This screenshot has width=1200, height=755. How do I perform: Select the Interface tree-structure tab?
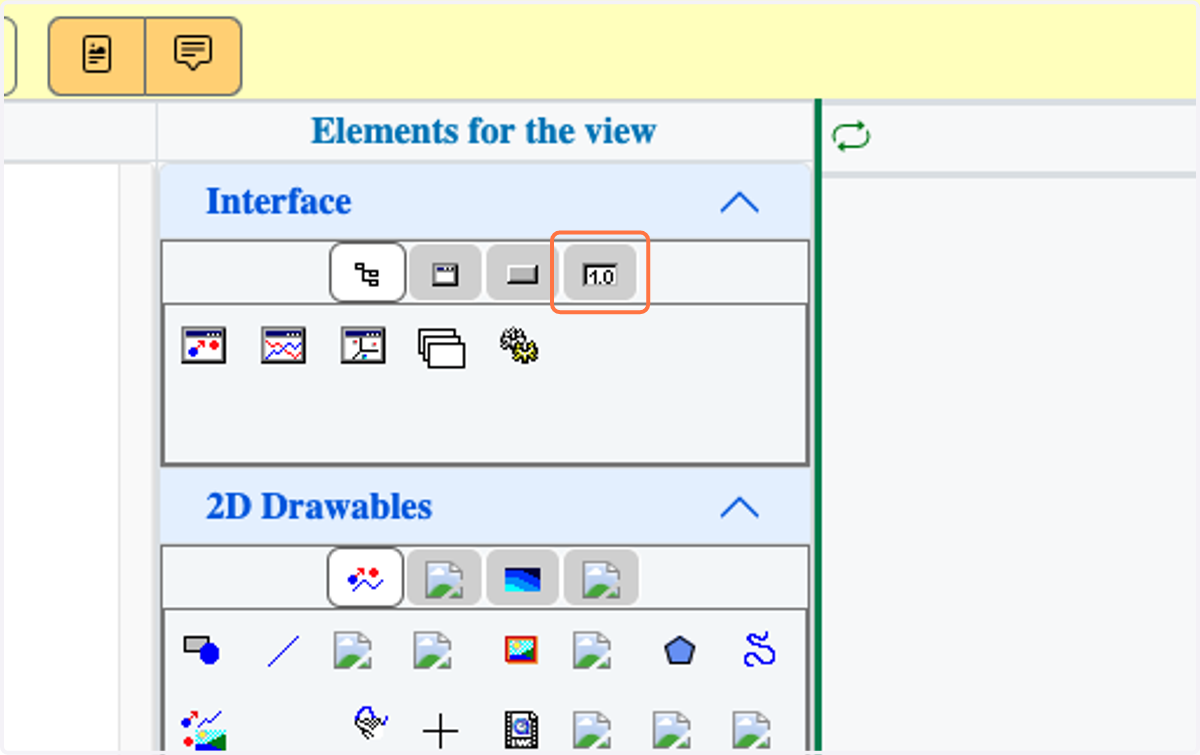367,272
